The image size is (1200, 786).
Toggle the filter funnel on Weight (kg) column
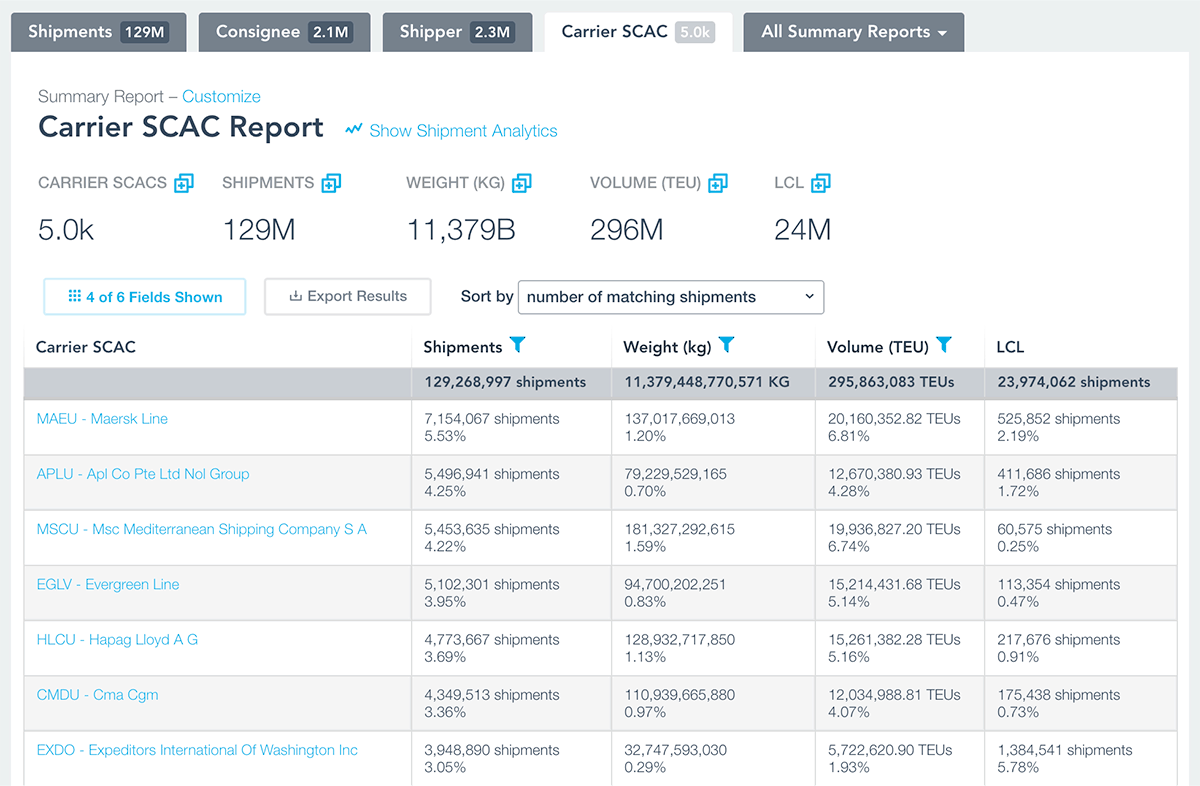point(727,345)
